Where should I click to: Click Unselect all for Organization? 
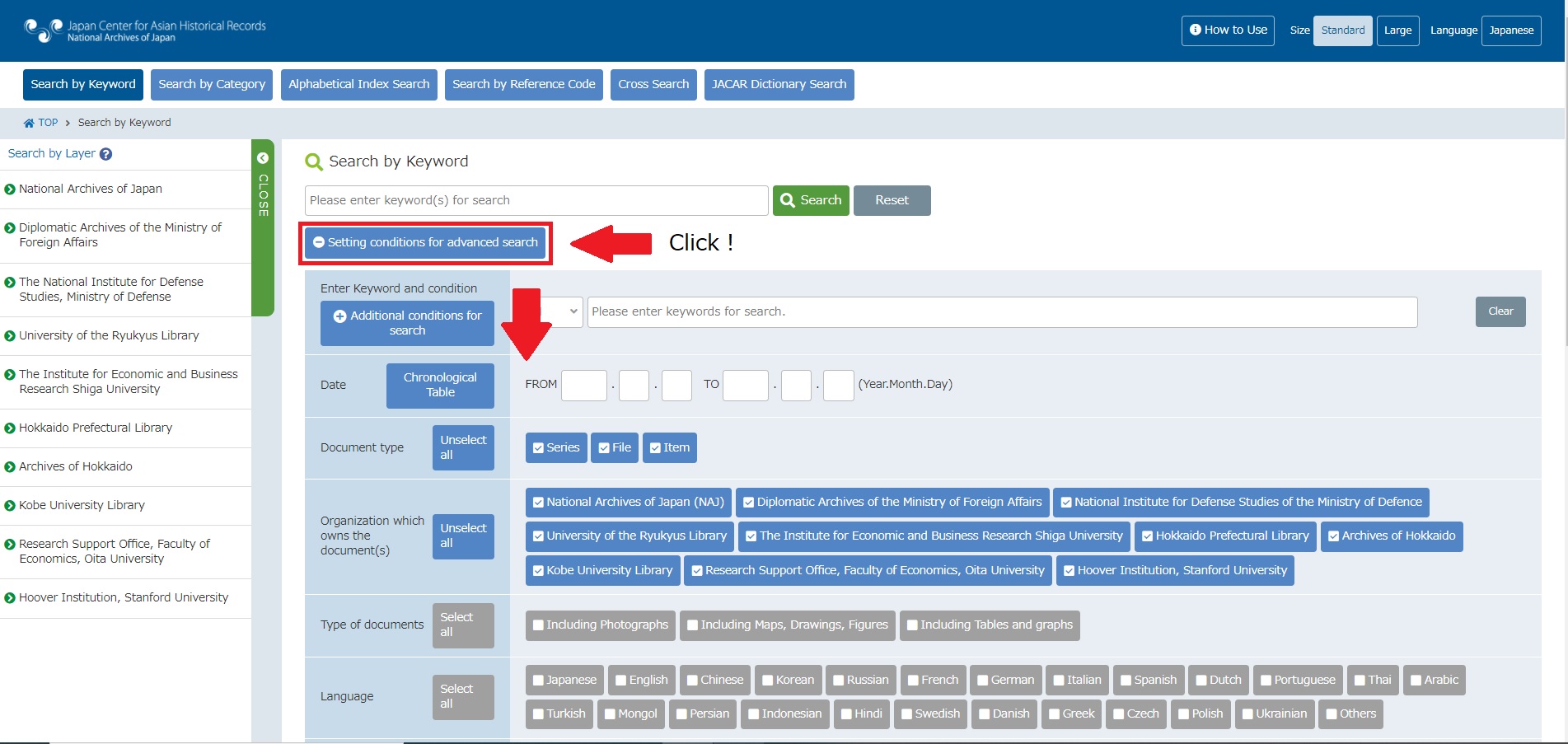[463, 536]
